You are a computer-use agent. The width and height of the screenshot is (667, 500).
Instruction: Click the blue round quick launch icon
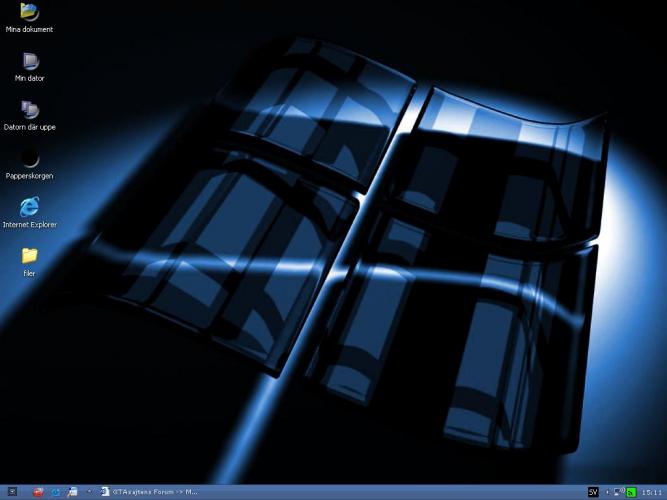(x=56, y=492)
